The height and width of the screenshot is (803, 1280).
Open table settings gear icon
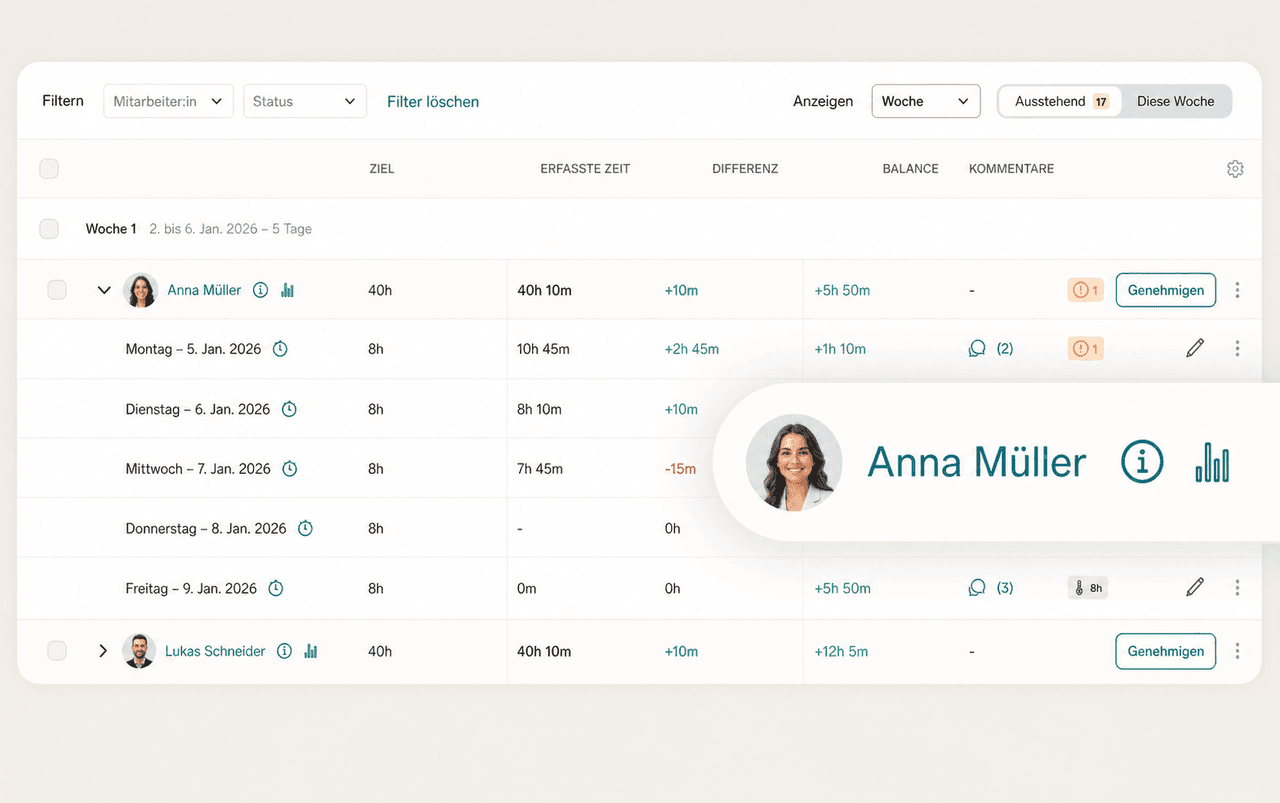[1235, 169]
